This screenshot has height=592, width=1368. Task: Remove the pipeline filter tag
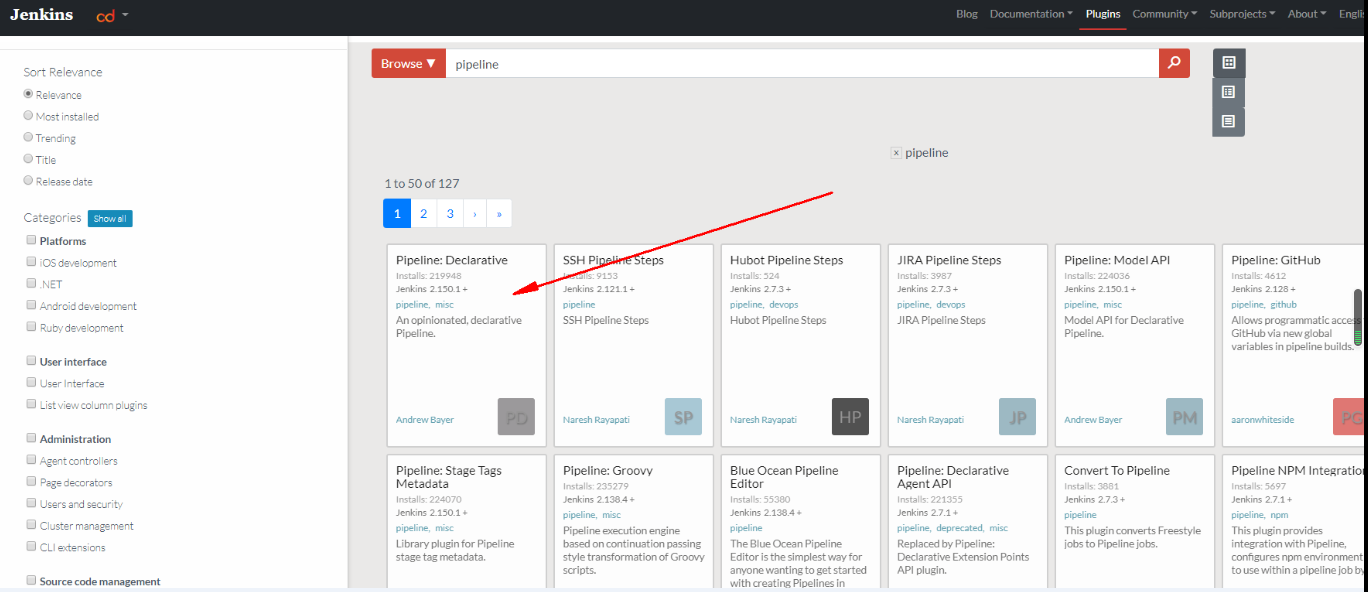coord(896,153)
